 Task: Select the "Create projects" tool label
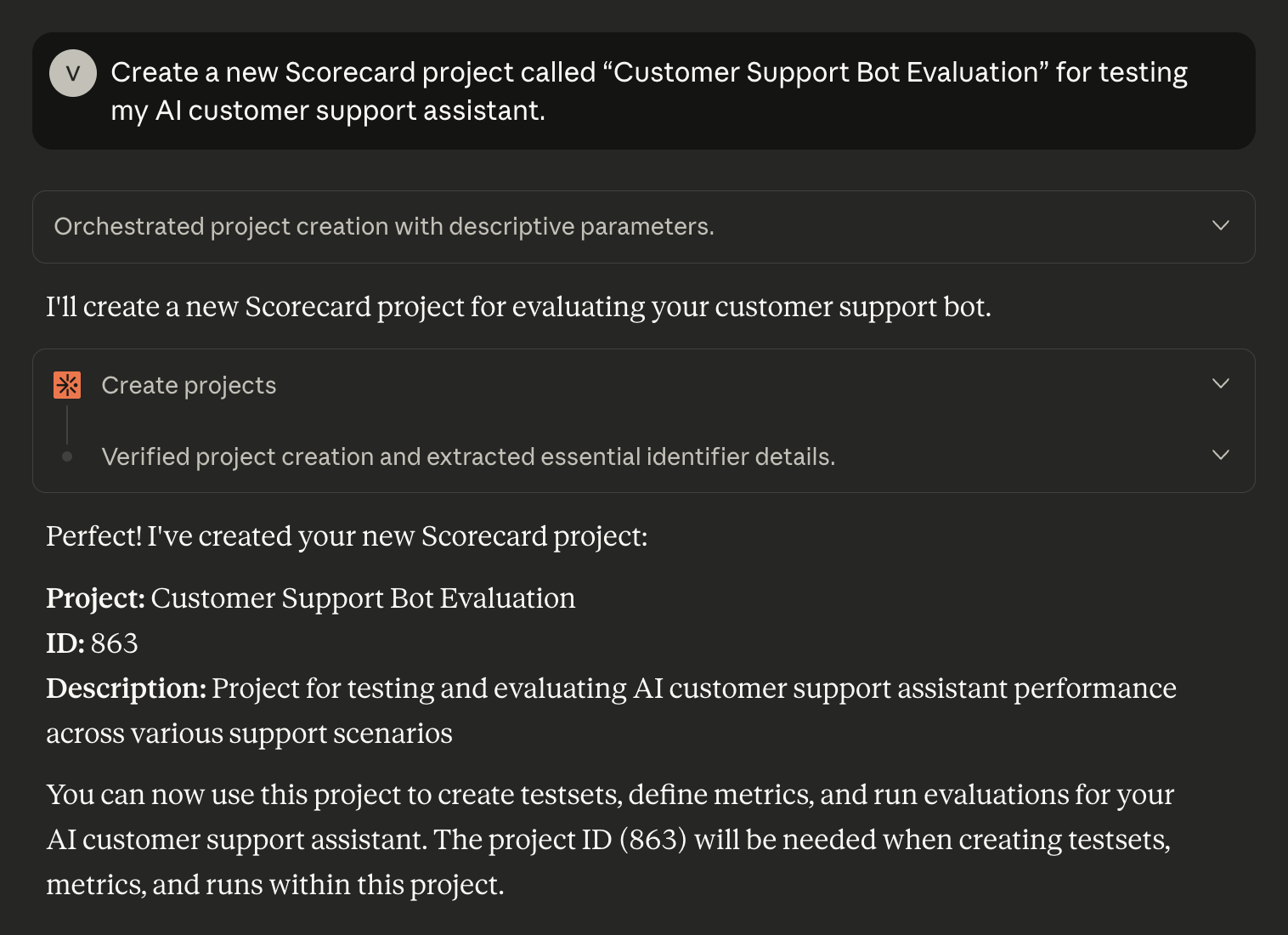tap(189, 385)
